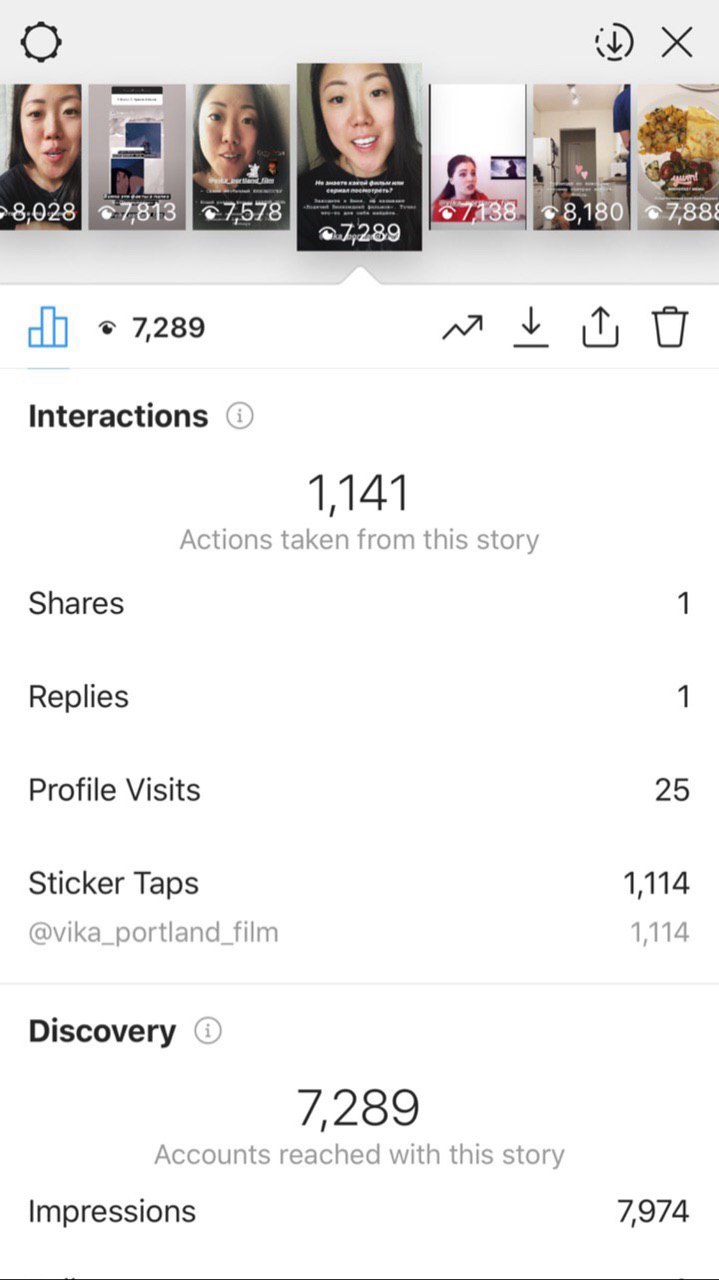Select story thumbnail with 7,138 views
Image resolution: width=719 pixels, height=1280 pixels.
pyautogui.click(x=477, y=157)
